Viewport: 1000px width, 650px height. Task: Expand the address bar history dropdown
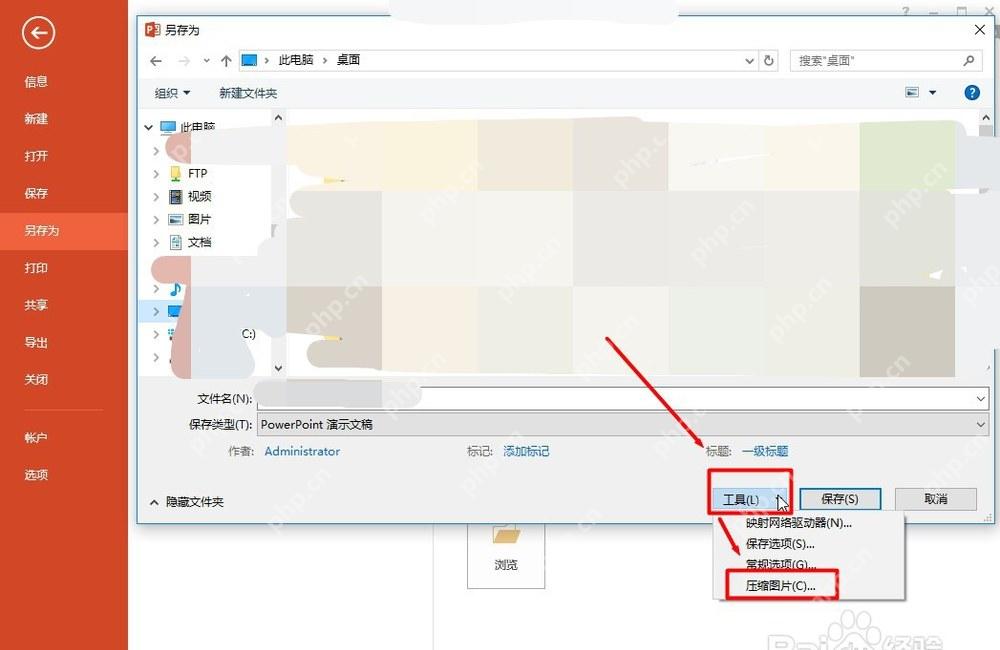pos(749,61)
